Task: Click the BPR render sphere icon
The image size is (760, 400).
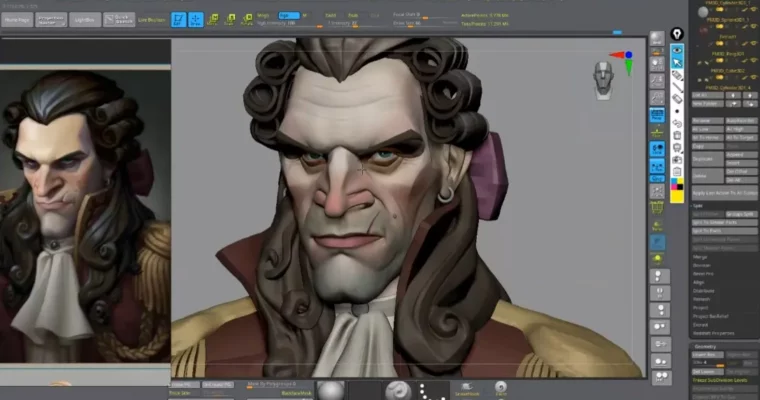Action: coord(657,39)
